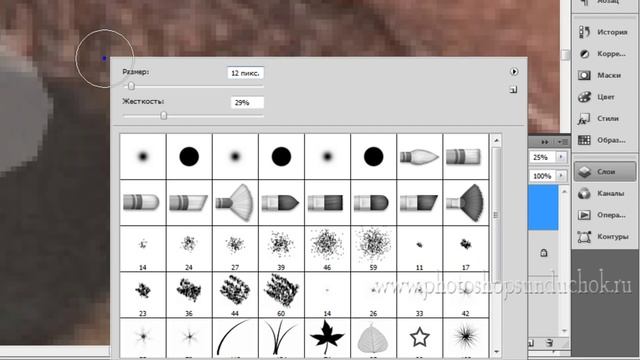This screenshot has height=360, width=640.
Task: Open the Контуры (Paths) panel
Action: coord(604,236)
